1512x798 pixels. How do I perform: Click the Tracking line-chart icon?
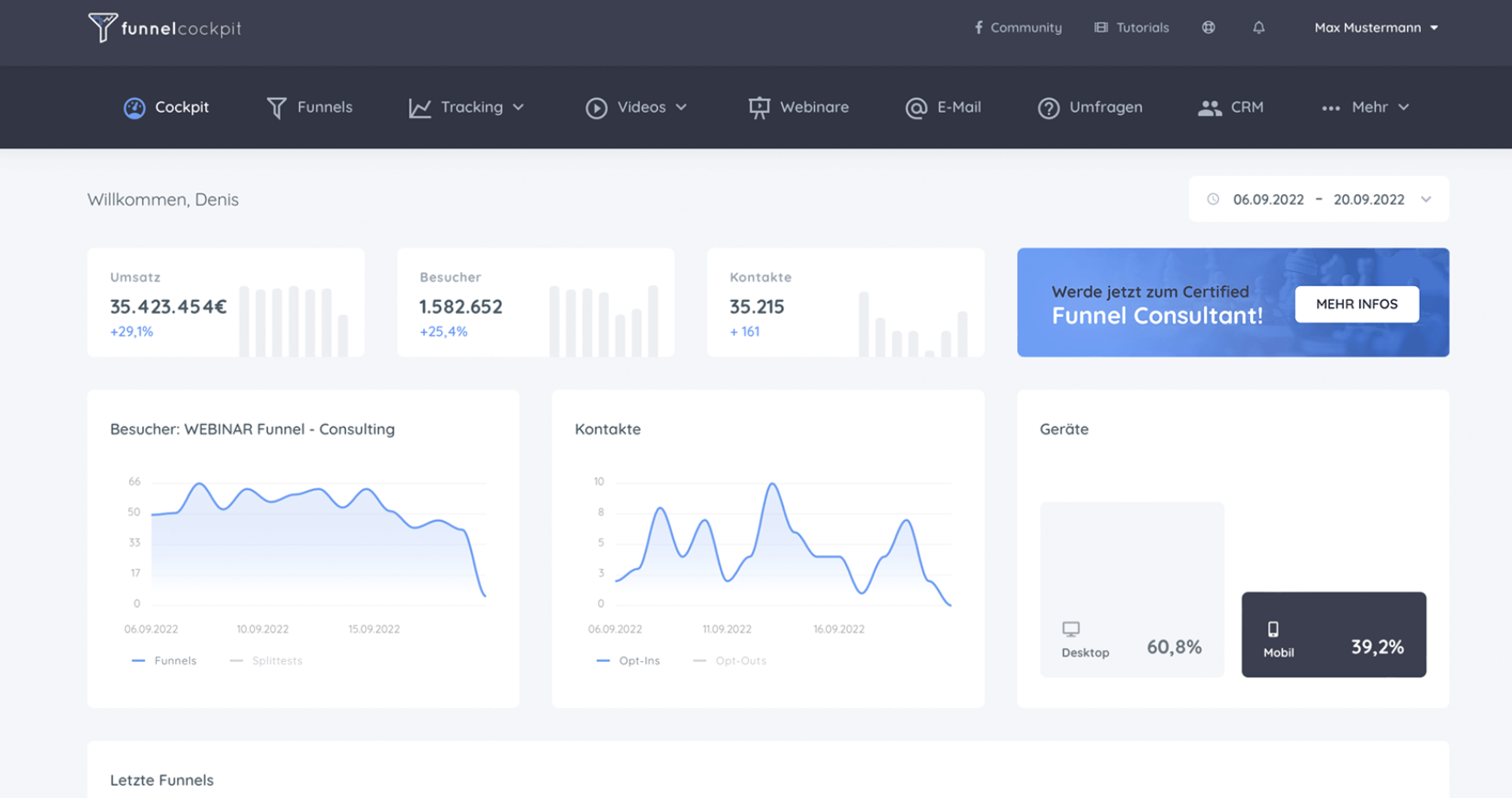pyautogui.click(x=419, y=107)
